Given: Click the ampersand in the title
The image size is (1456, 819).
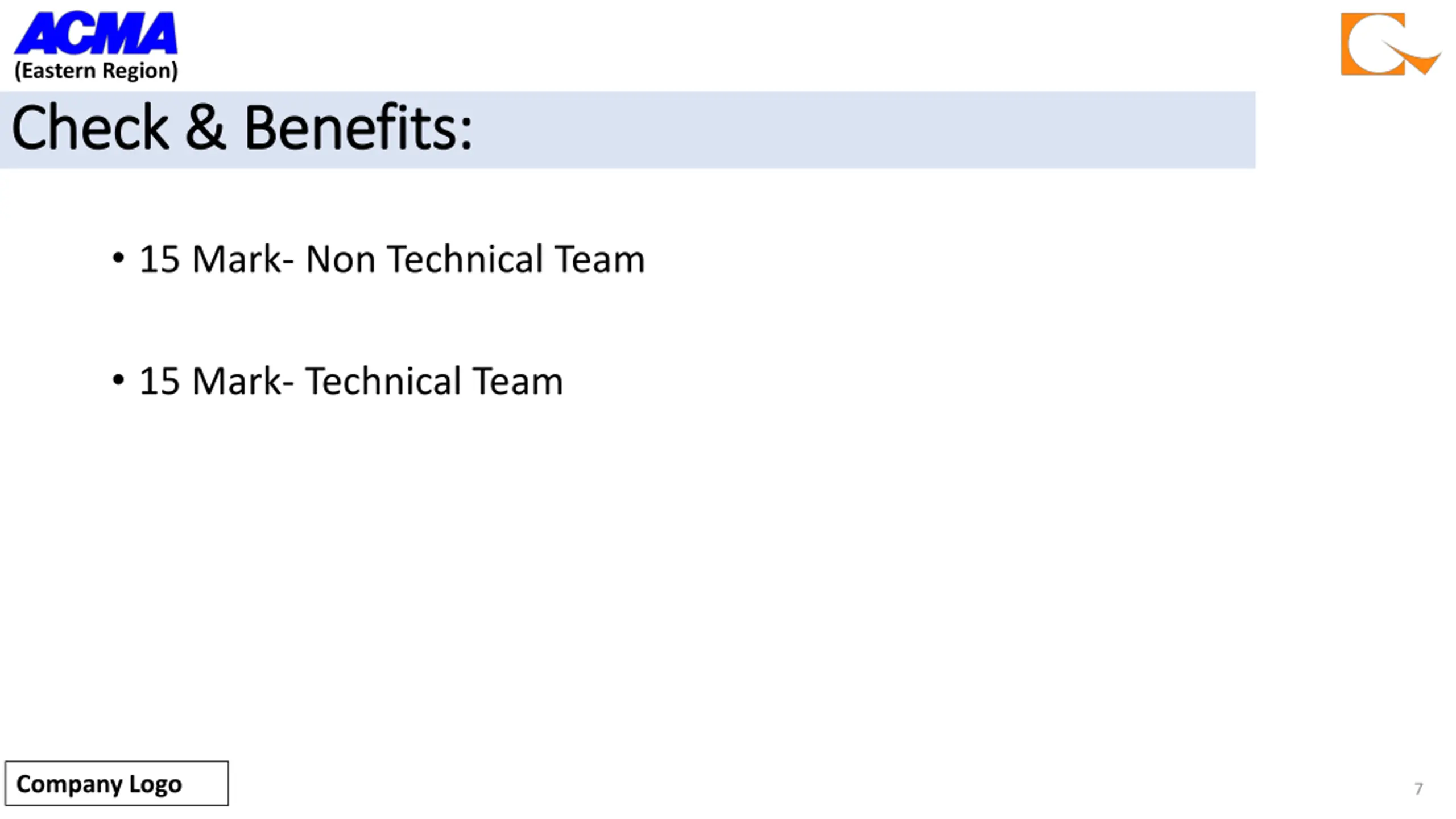Looking at the screenshot, I should click(205, 129).
